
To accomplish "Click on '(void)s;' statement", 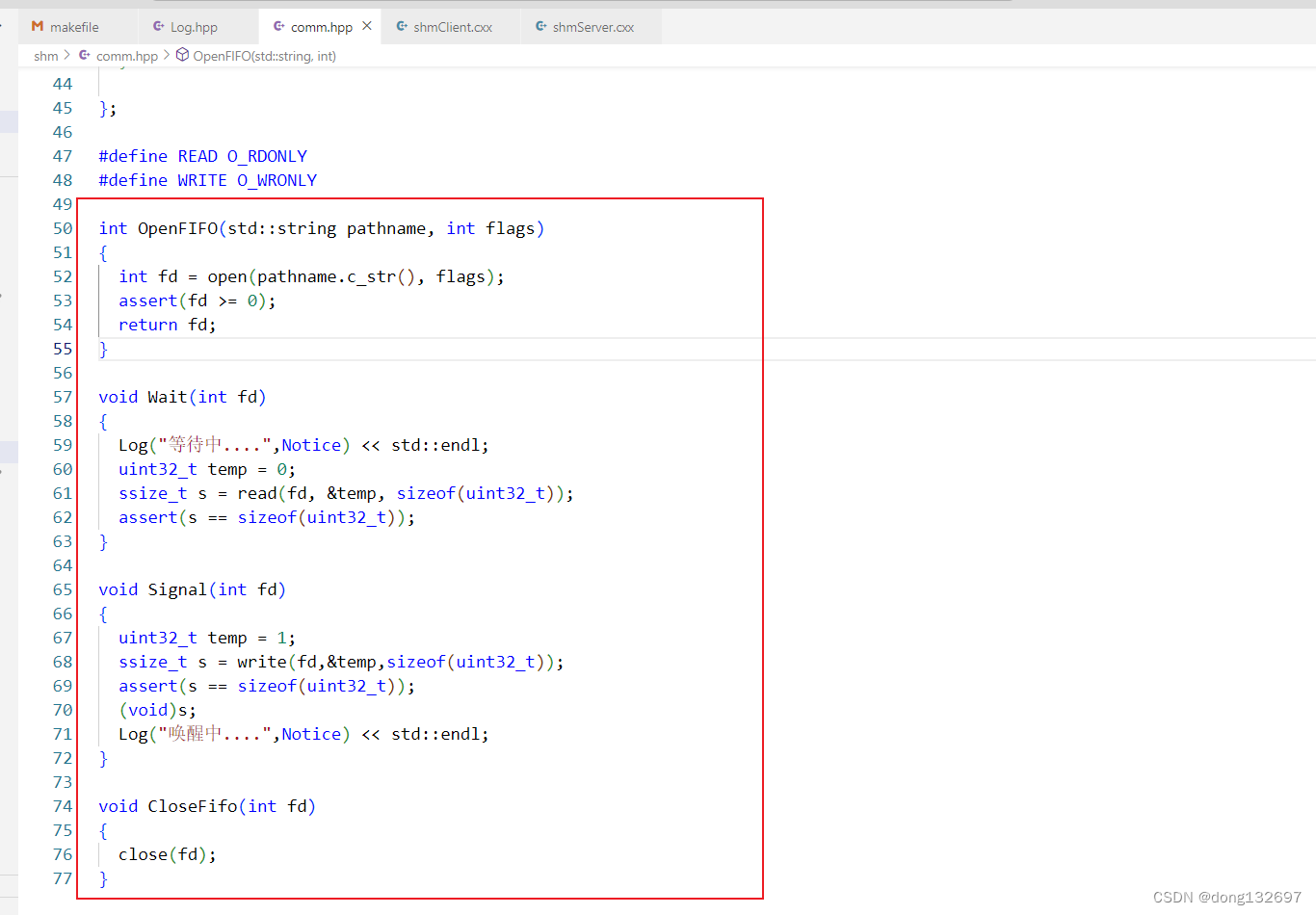I will (158, 710).
